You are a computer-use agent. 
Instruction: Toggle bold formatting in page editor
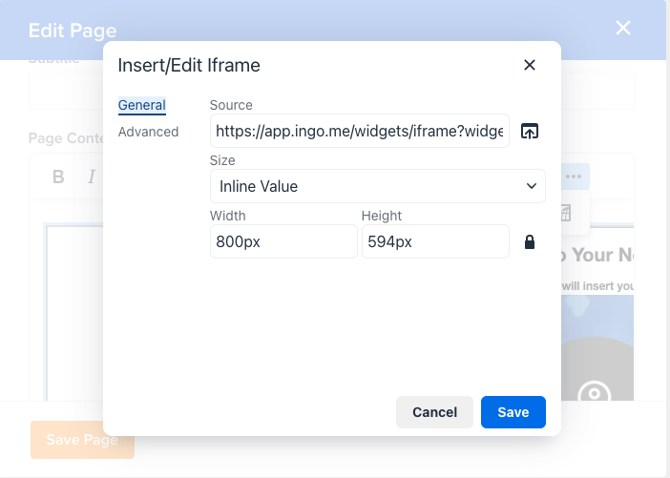click(x=59, y=176)
